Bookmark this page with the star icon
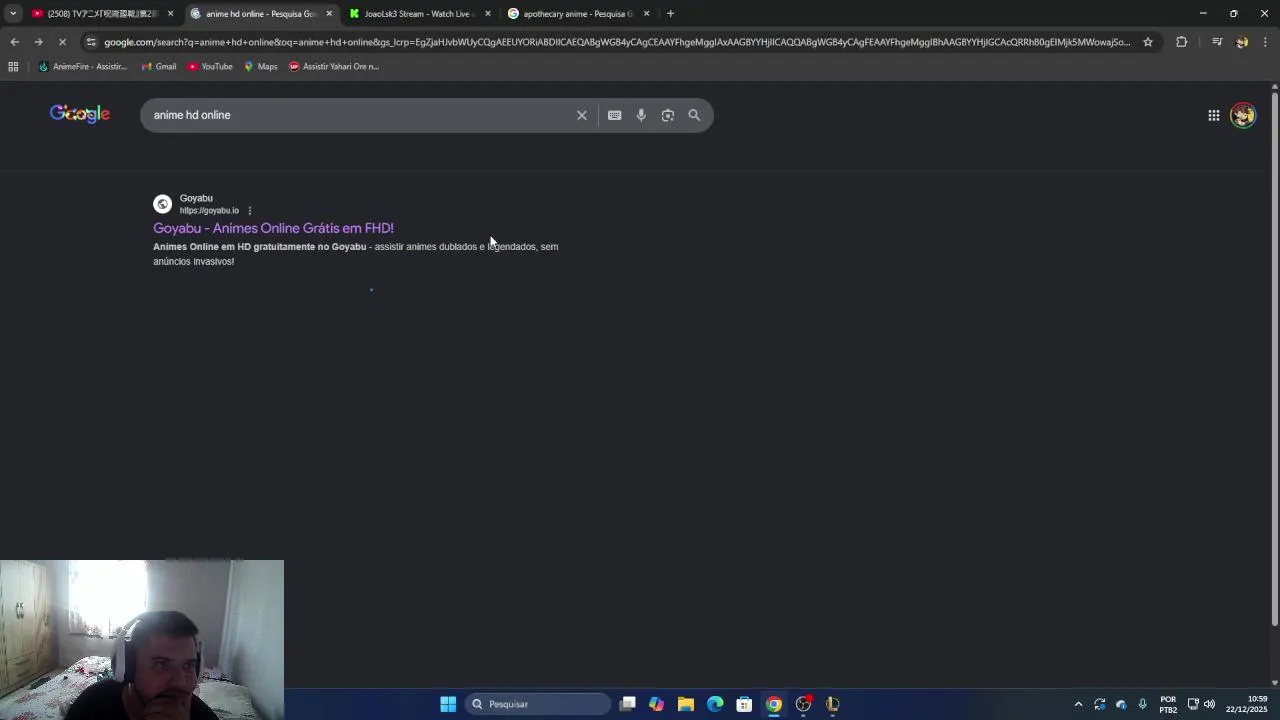 (x=1148, y=42)
